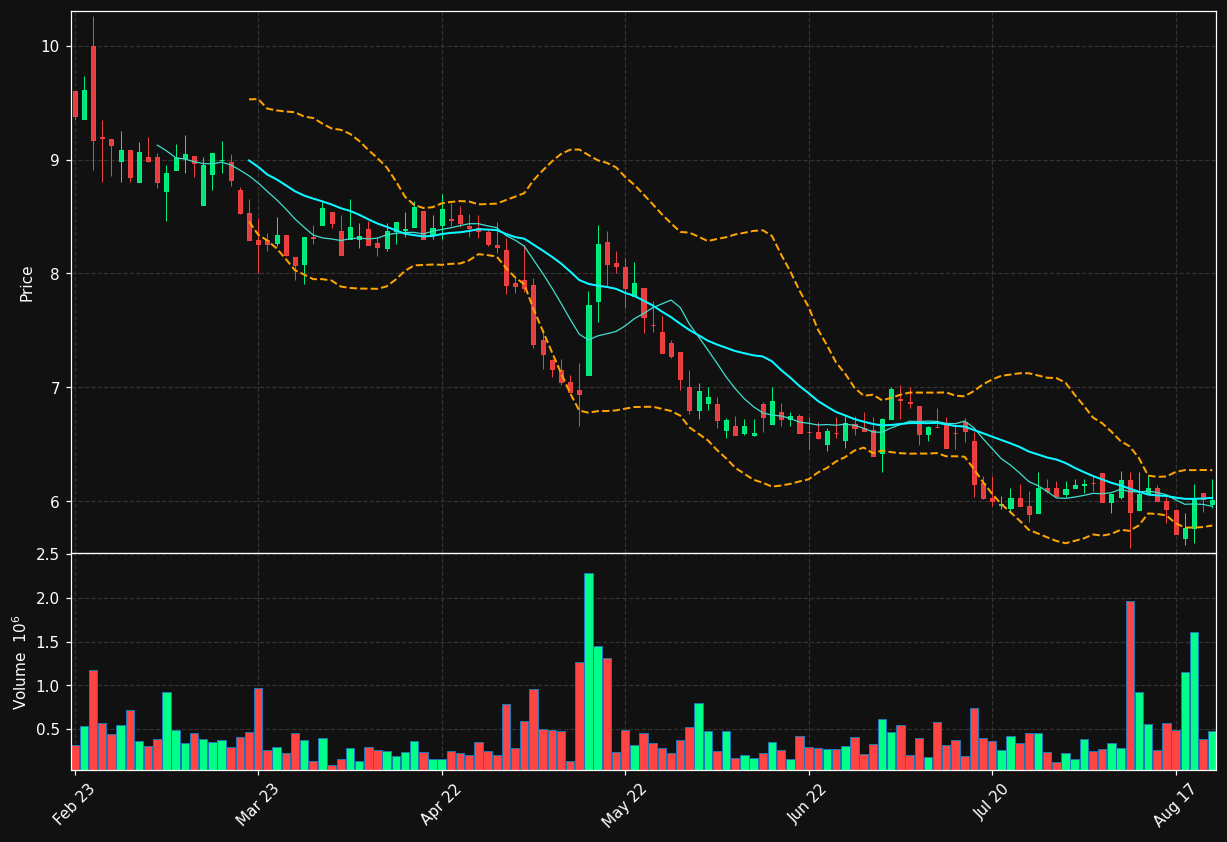
Task: Click volume axis label 1.5
Action: pos(49,643)
